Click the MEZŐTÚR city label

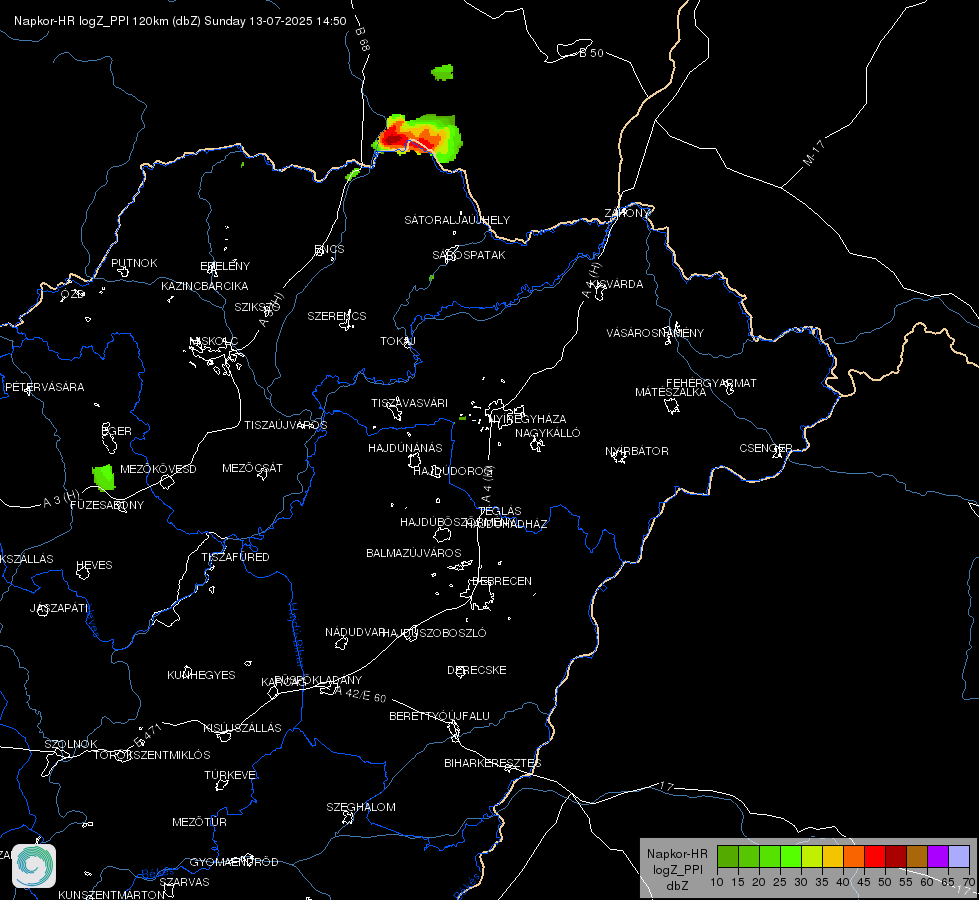click(200, 822)
